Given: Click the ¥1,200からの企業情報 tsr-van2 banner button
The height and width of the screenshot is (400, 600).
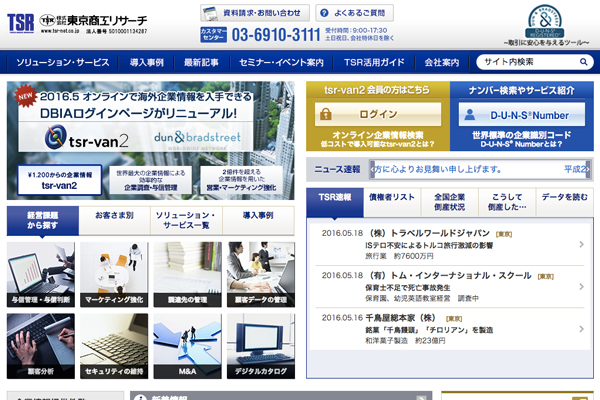Looking at the screenshot, I should click(x=60, y=180).
